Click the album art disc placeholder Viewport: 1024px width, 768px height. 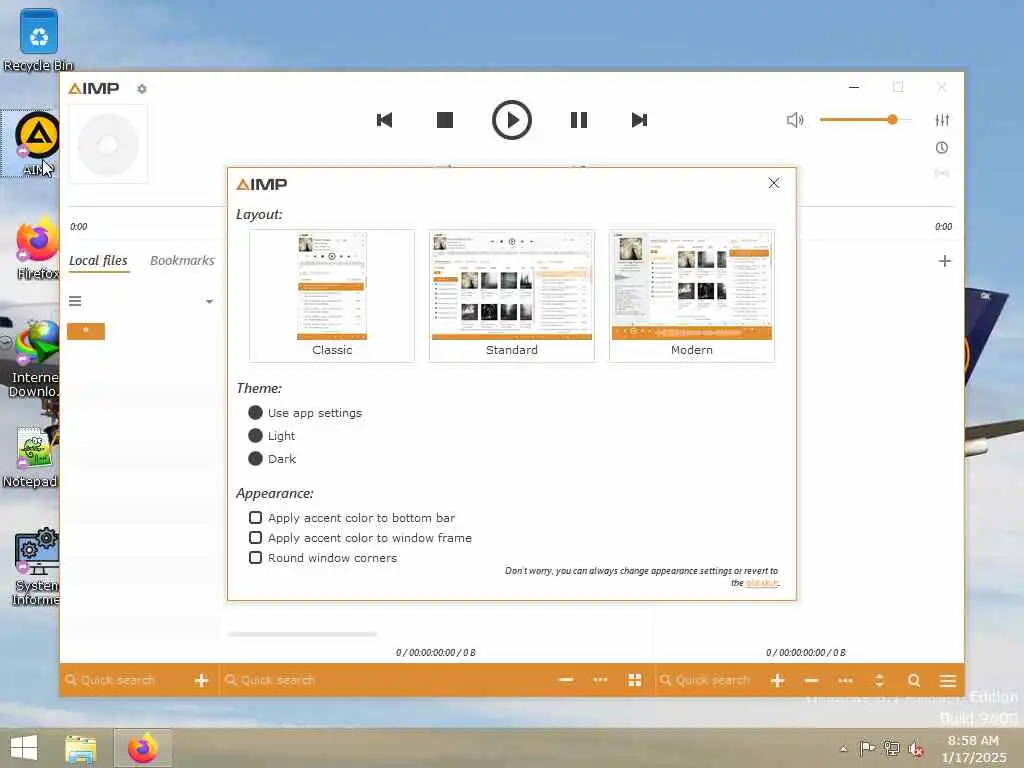tap(108, 144)
